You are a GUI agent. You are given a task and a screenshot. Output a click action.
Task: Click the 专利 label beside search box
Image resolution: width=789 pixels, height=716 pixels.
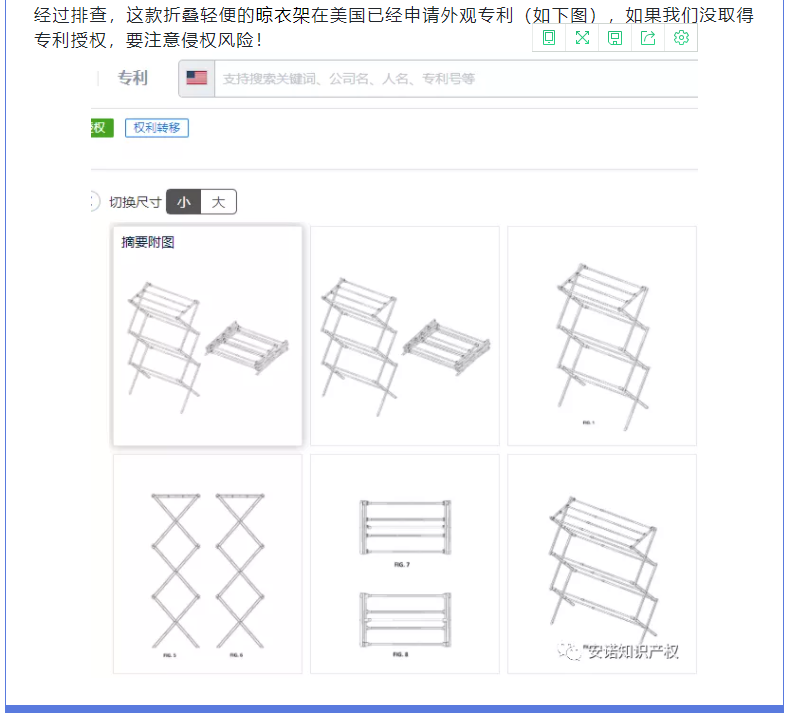132,78
